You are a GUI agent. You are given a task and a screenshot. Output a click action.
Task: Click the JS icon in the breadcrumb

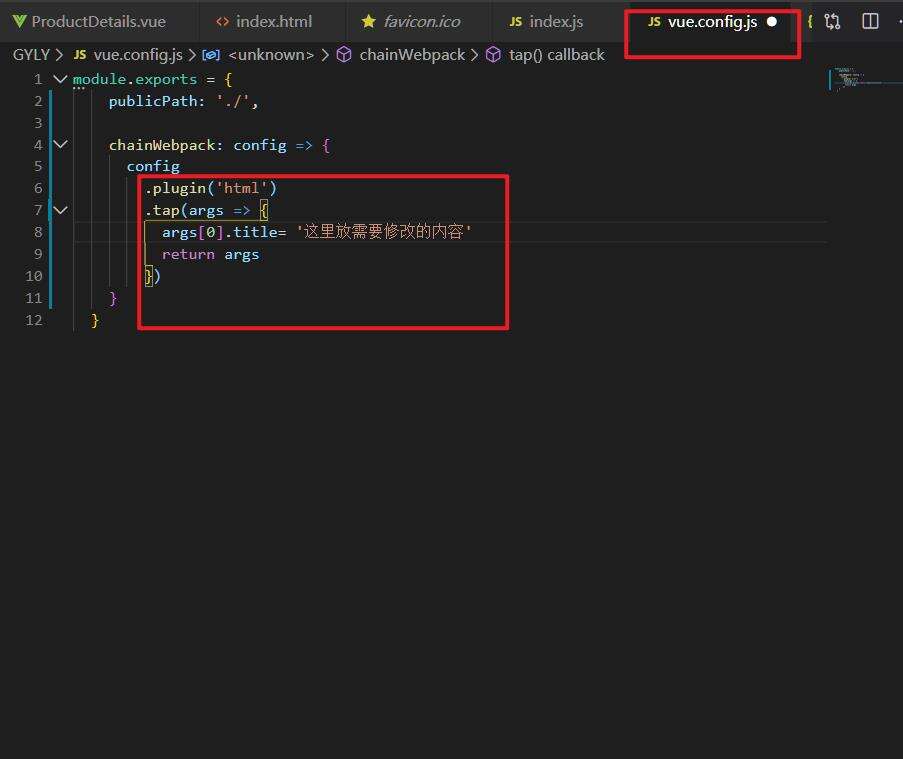click(80, 55)
